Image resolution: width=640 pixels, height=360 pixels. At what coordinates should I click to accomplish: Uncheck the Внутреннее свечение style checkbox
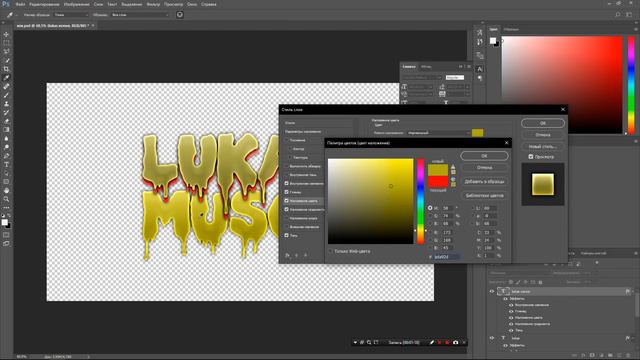(287, 183)
